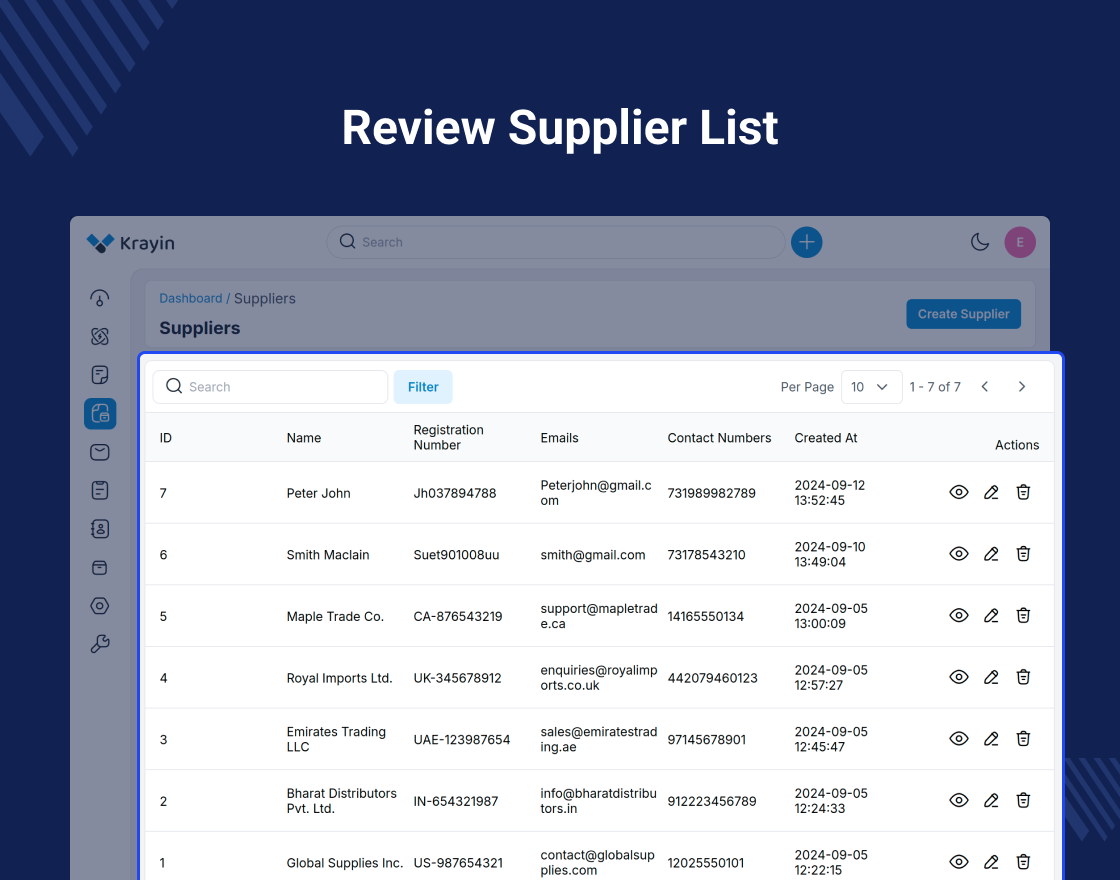
Task: Sort by Contact Numbers column header
Action: [x=719, y=438]
